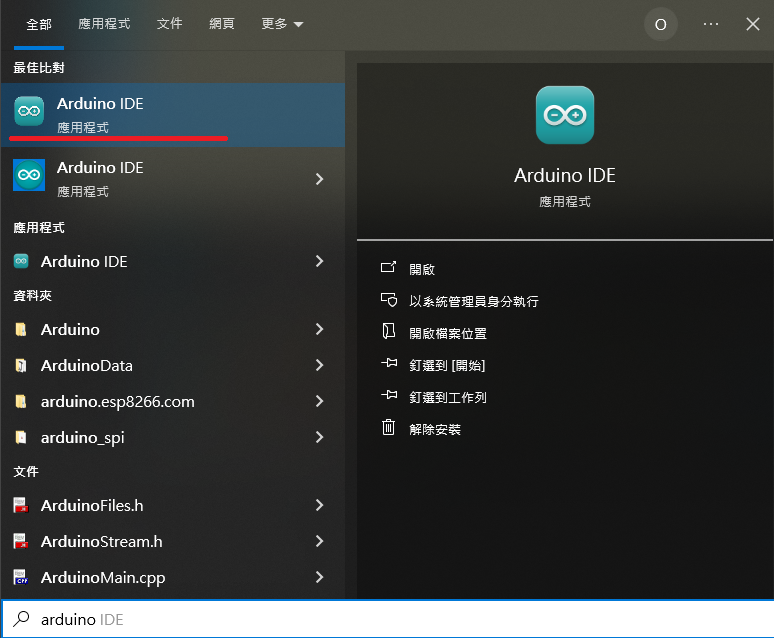The width and height of the screenshot is (774, 638).
Task: Click the ArduinoData folder icon
Action: 21,365
